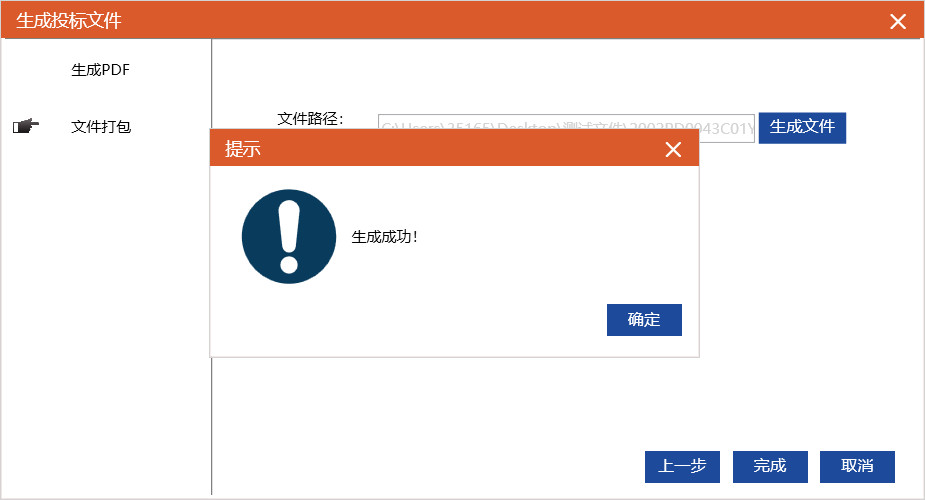Click the 生成投标文件 window title text
Screen dimensions: 925x500
coord(68,21)
